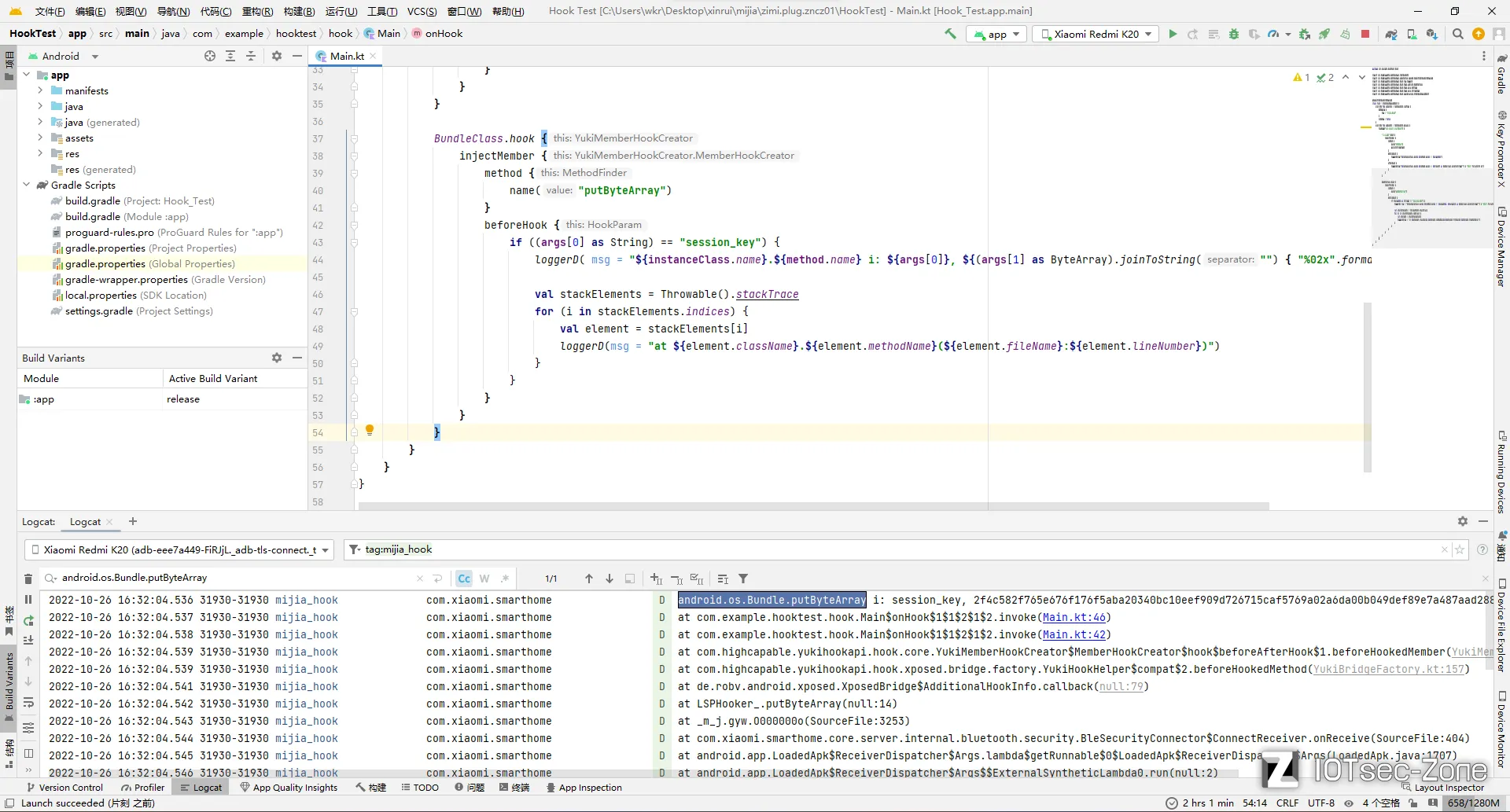Open App Inspection tool window
The image size is (1510, 812).
point(584,787)
